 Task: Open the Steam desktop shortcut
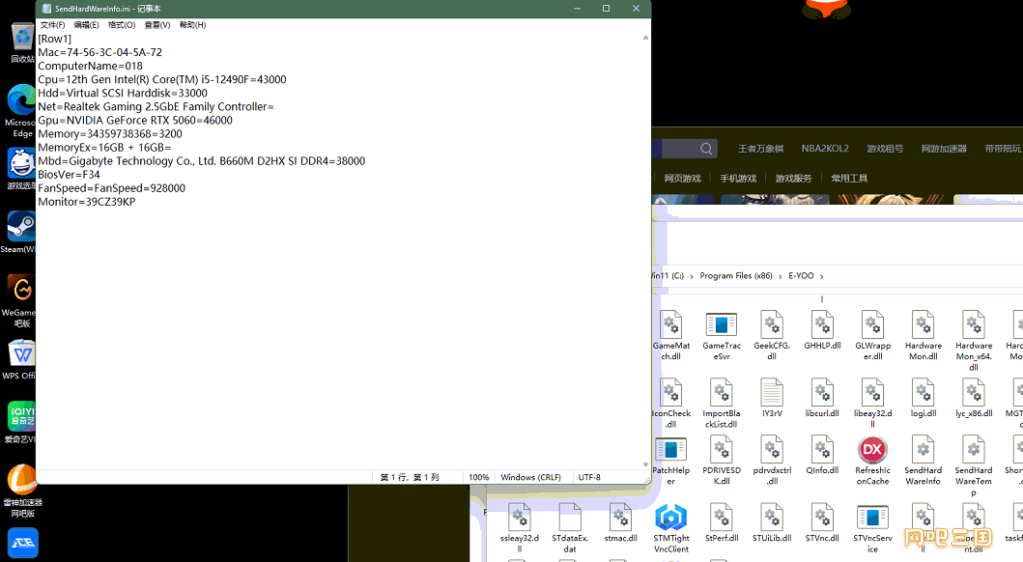click(20, 232)
